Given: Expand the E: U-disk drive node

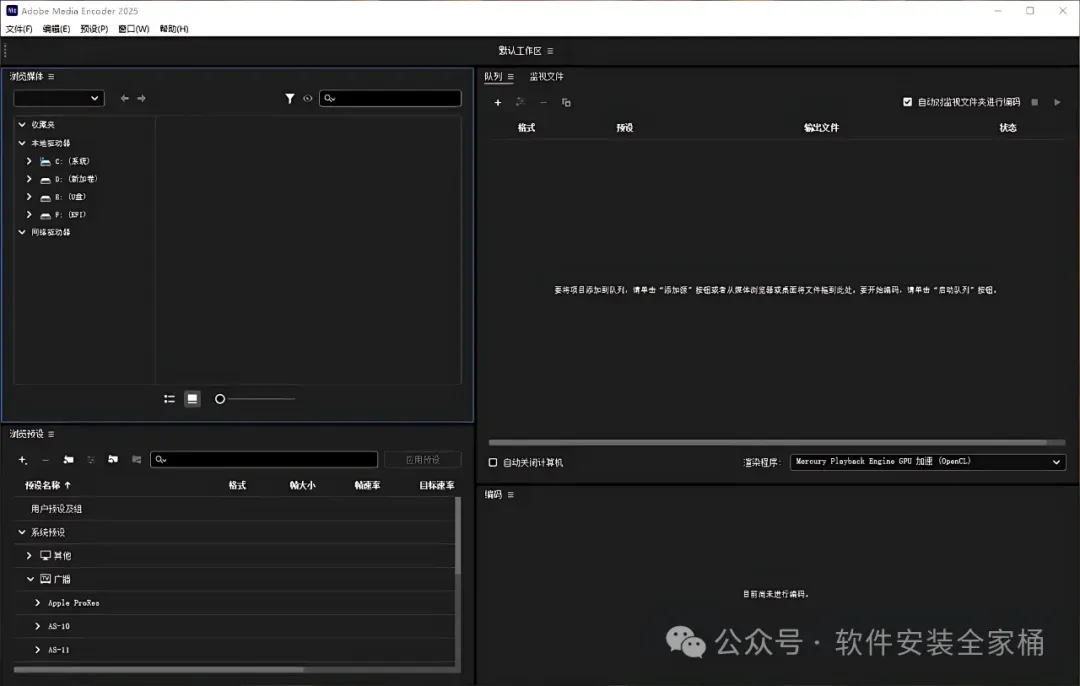Looking at the screenshot, I should [29, 196].
